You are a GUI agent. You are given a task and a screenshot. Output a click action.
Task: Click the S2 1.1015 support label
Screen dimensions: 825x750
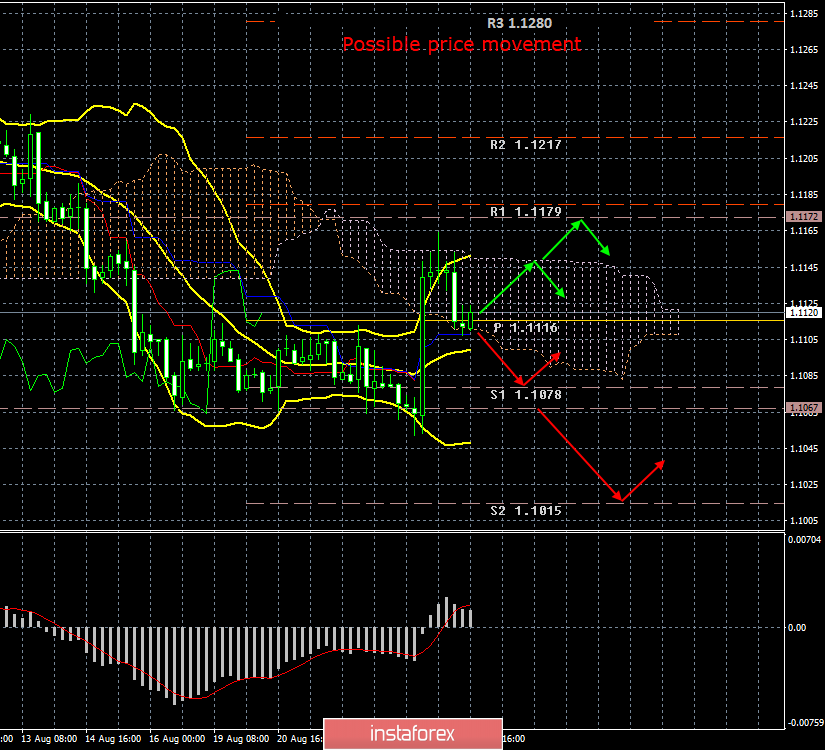click(525, 510)
